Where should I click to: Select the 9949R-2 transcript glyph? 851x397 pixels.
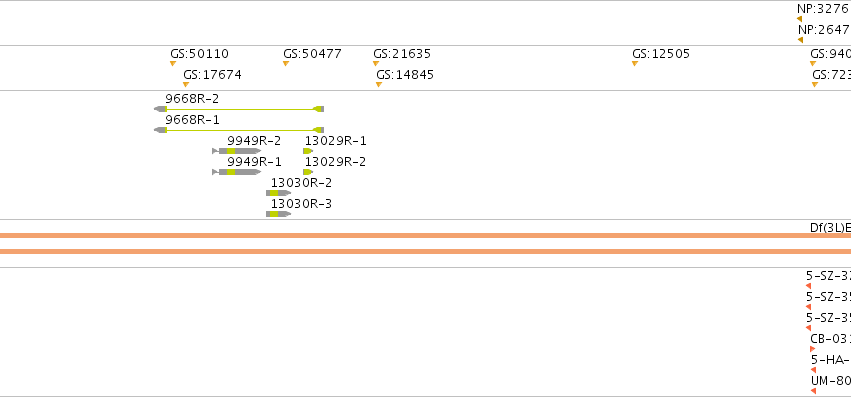click(x=237, y=151)
